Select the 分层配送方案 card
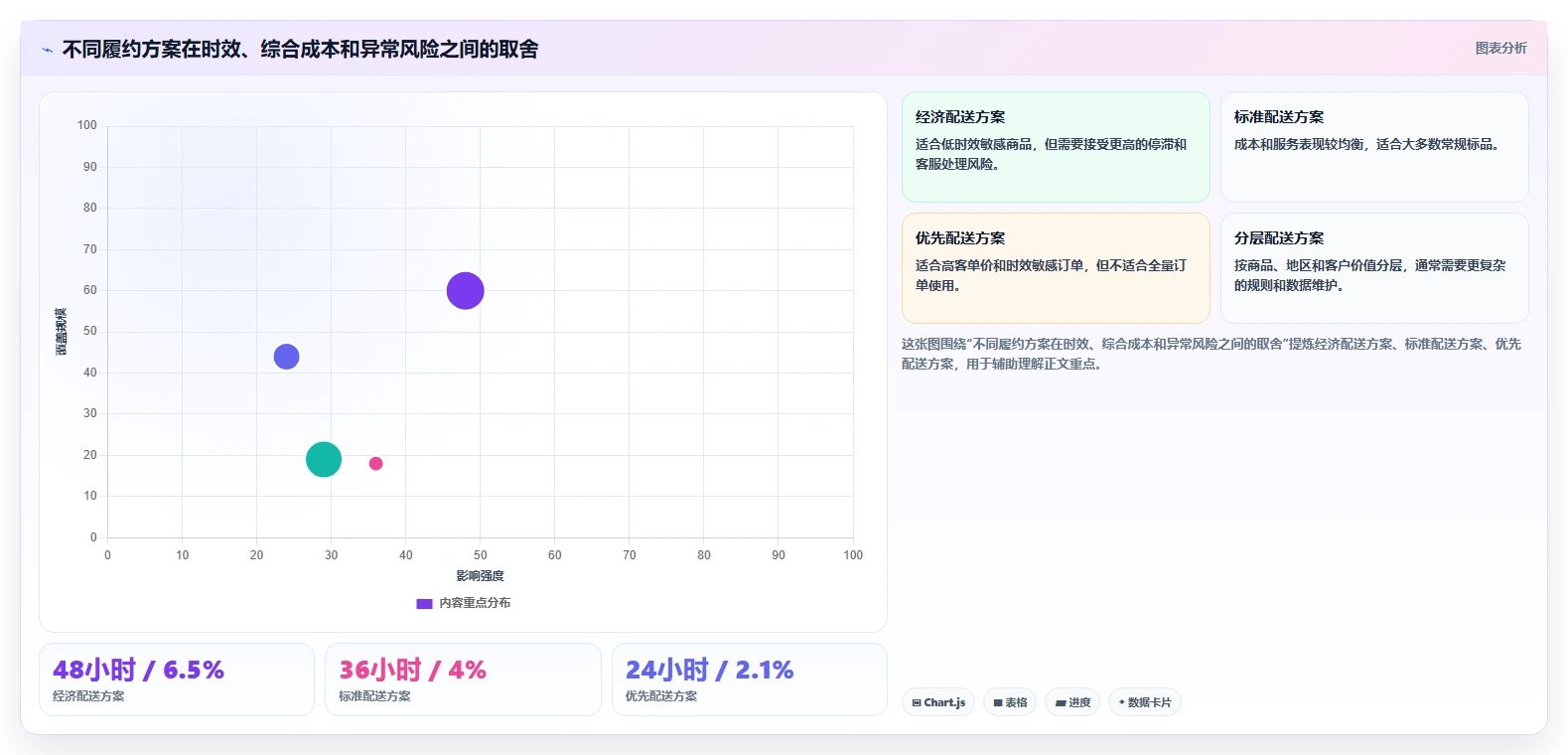The image size is (1568, 755). point(1374,268)
